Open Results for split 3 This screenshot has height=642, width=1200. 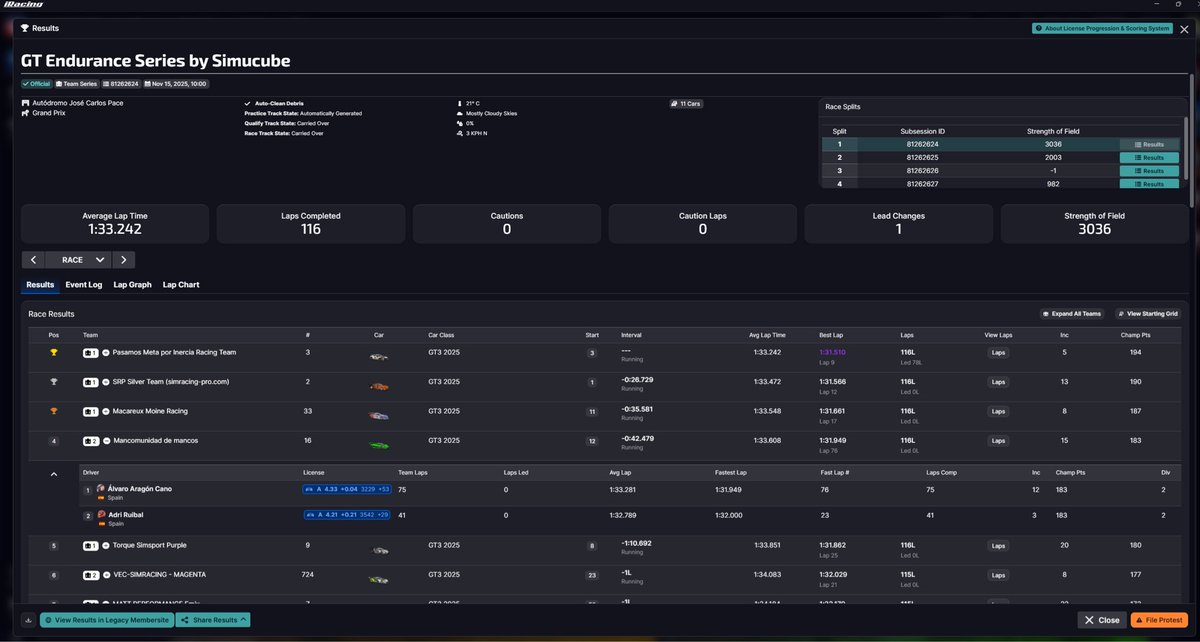1149,171
